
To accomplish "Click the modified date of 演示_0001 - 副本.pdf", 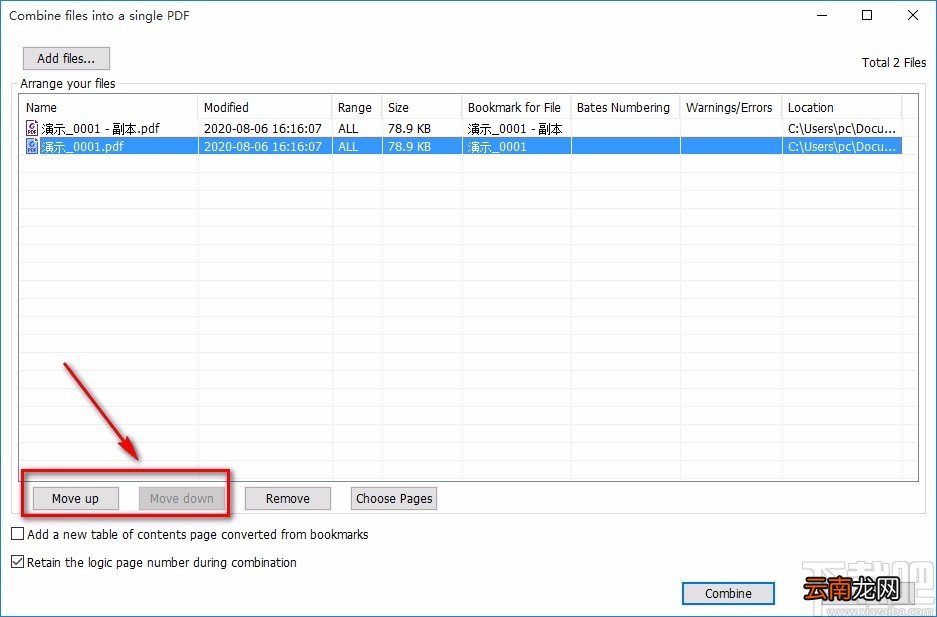I will (263, 128).
